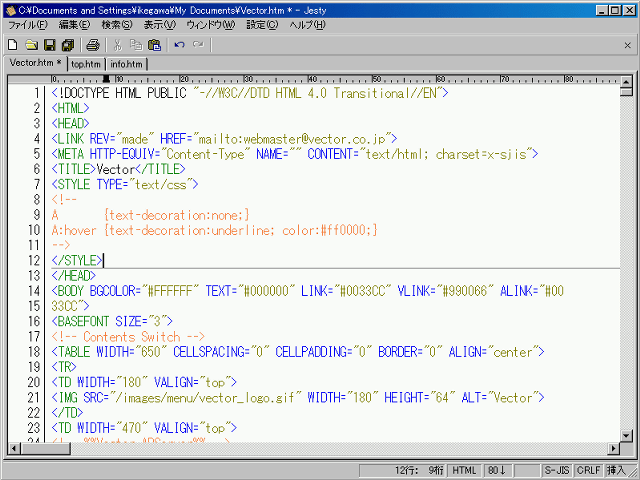Screen dimensions: 640x480
Task: Click the Jesty application icon in the title bar
Action: (x=11, y=10)
